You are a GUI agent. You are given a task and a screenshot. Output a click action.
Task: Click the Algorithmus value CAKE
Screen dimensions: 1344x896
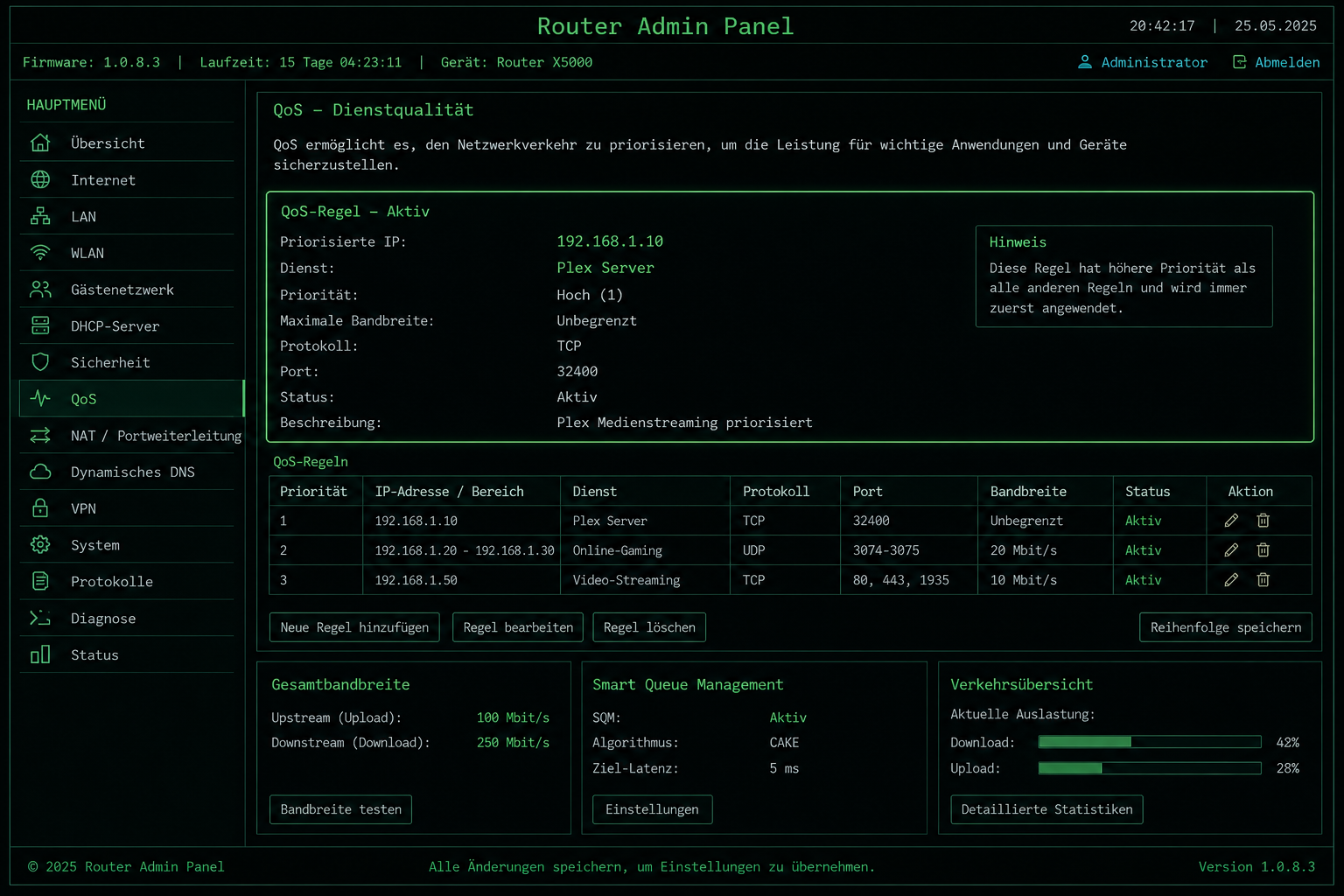coord(784,743)
